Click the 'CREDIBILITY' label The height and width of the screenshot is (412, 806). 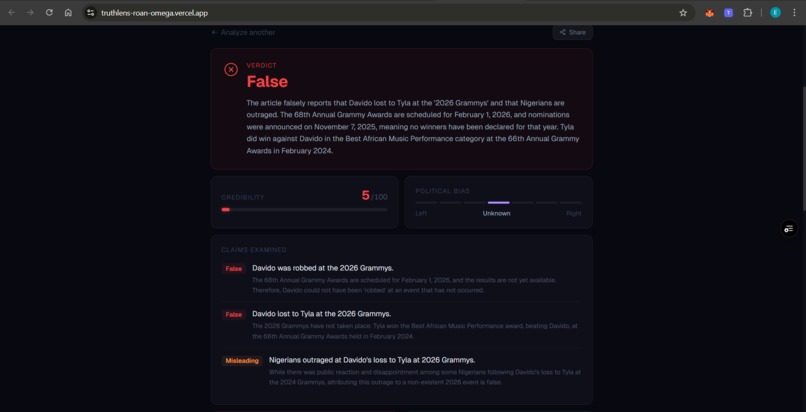243,197
